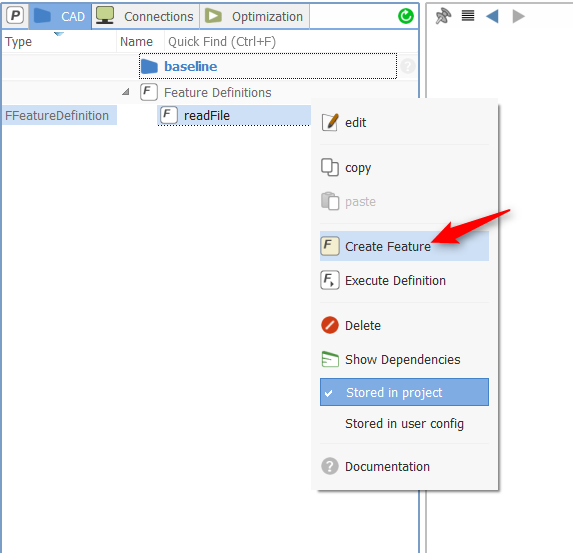Click the faded help icon beside baseline
The image size is (573, 553).
[407, 66]
